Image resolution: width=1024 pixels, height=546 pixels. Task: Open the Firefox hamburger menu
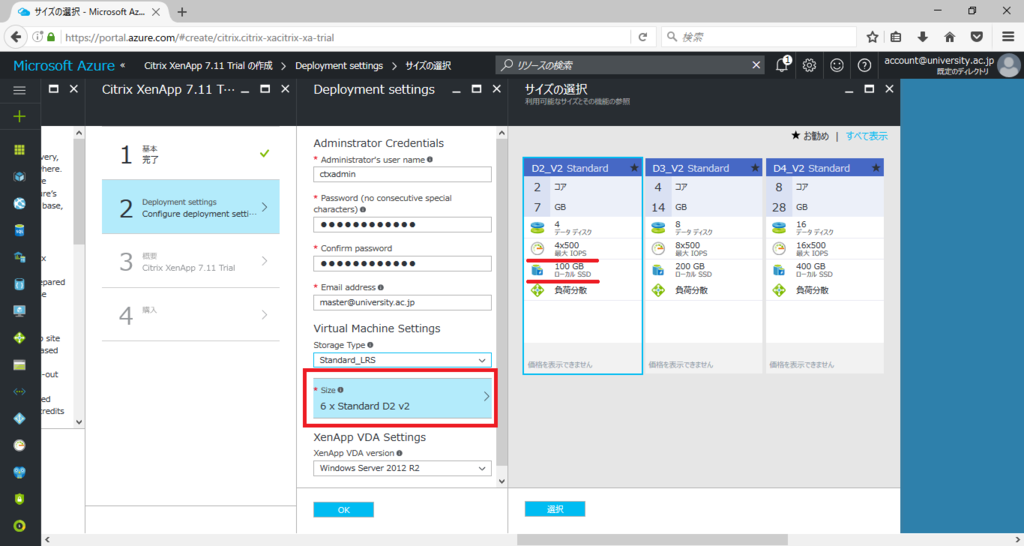[x=1008, y=37]
